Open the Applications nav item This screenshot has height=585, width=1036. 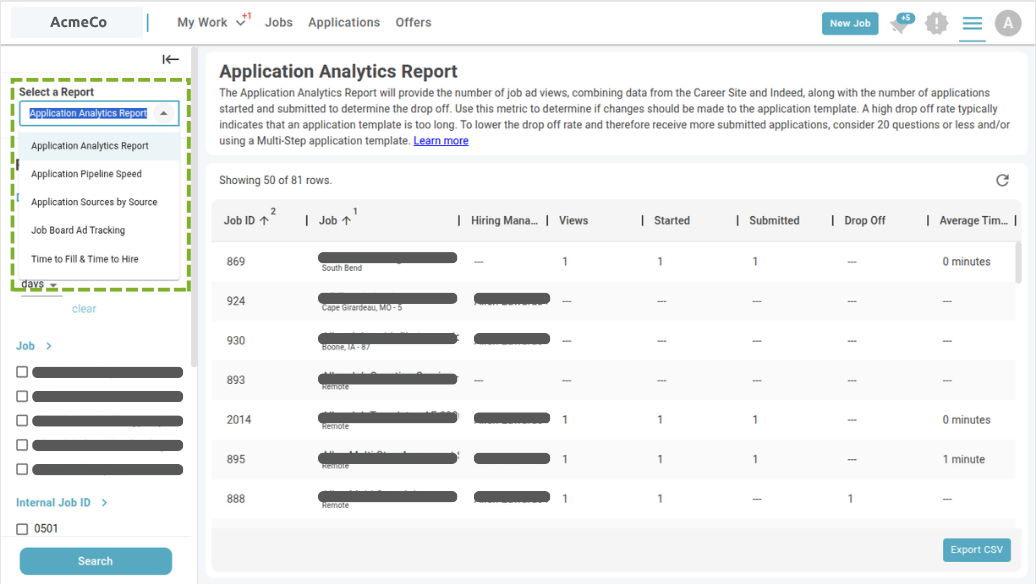click(344, 22)
